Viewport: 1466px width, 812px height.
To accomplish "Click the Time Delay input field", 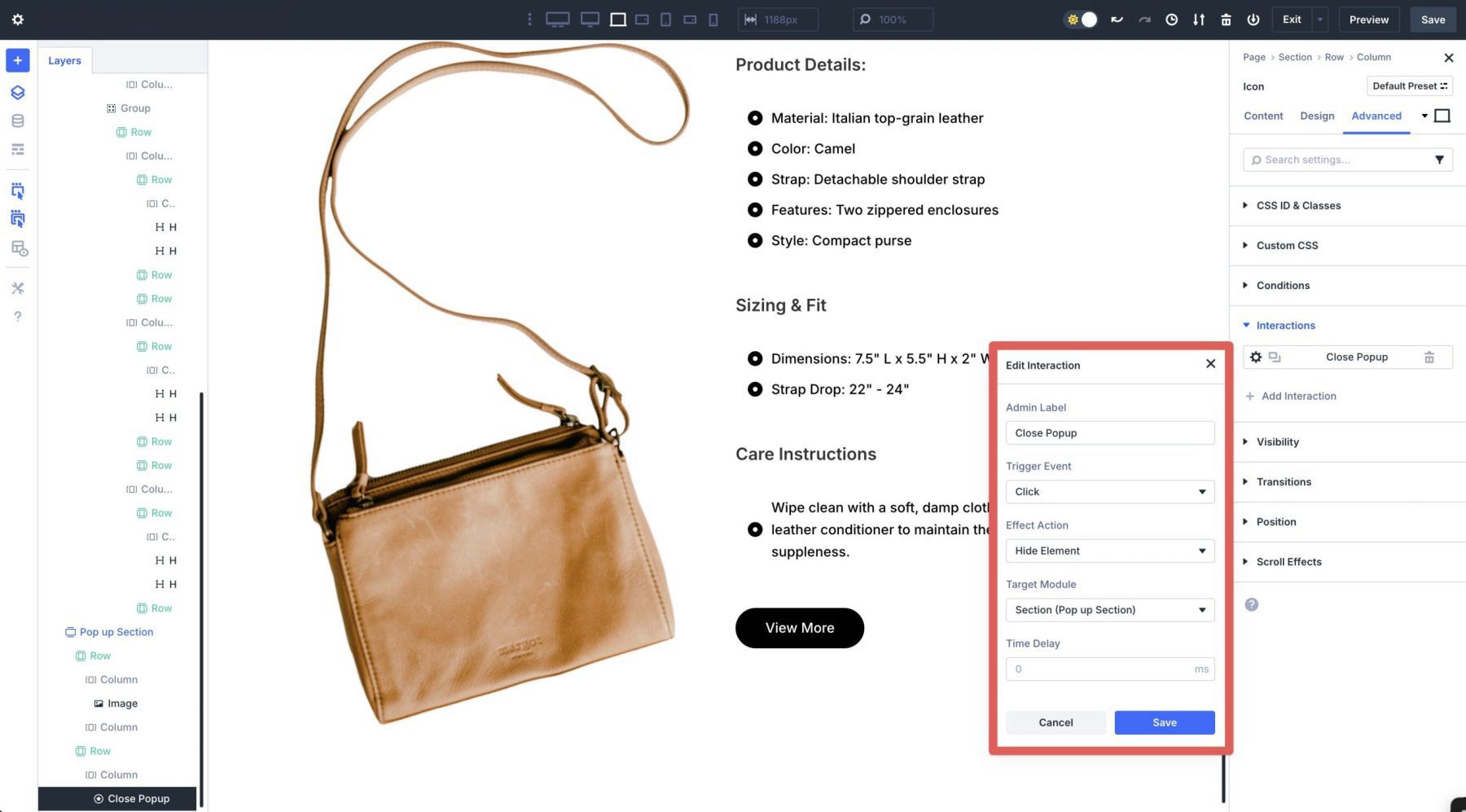I will click(x=1109, y=668).
